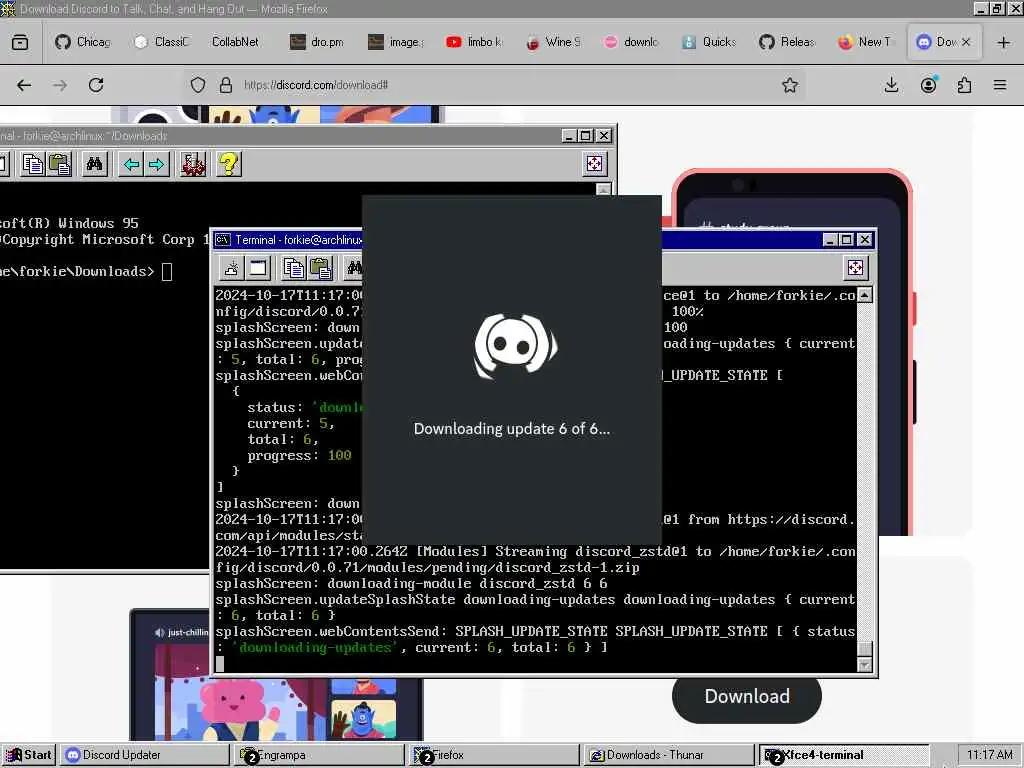Open Firefox account icon
This screenshot has width=1024, height=768.
(x=929, y=85)
